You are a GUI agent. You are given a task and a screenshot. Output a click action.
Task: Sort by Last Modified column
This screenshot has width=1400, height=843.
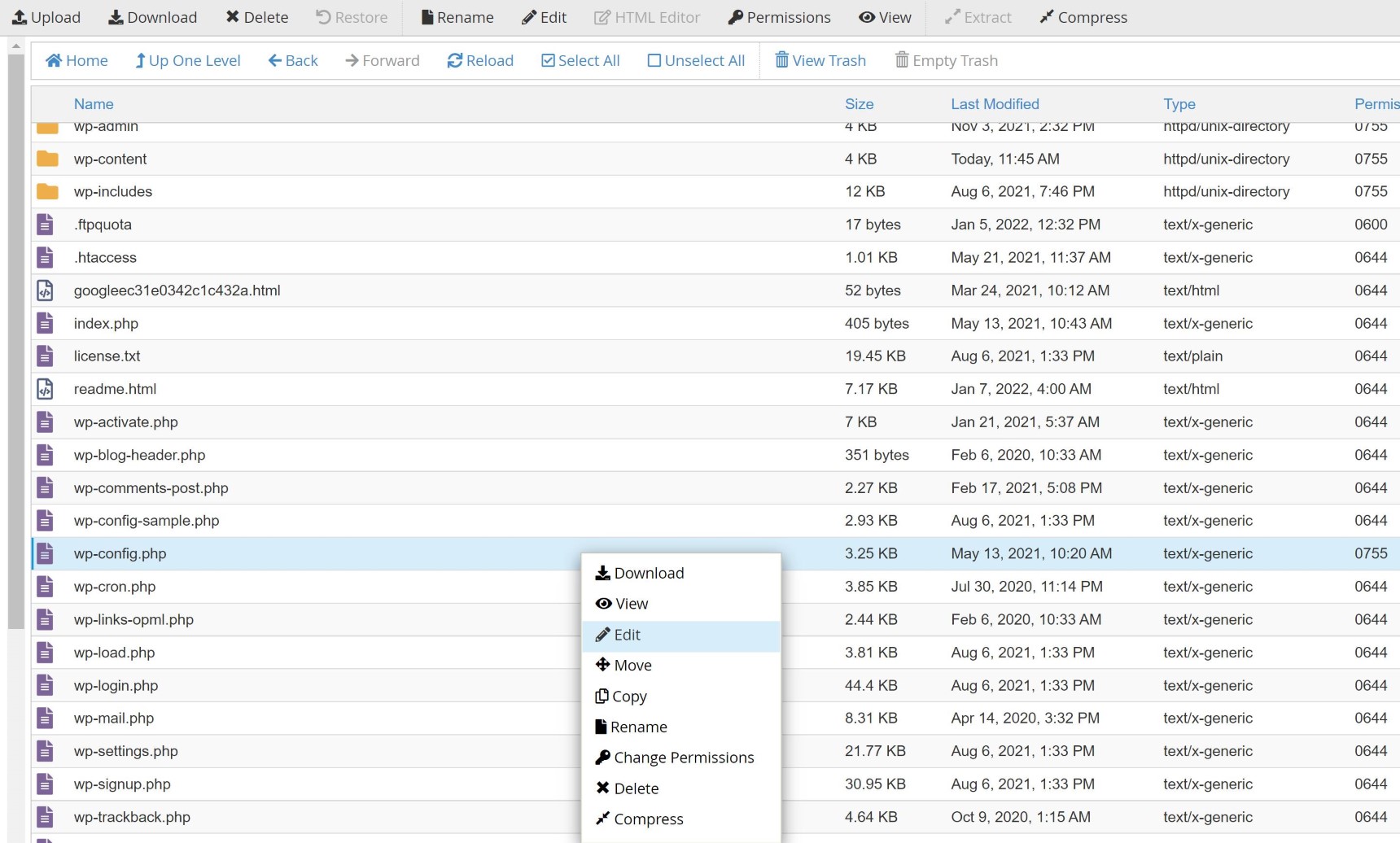[x=995, y=104]
